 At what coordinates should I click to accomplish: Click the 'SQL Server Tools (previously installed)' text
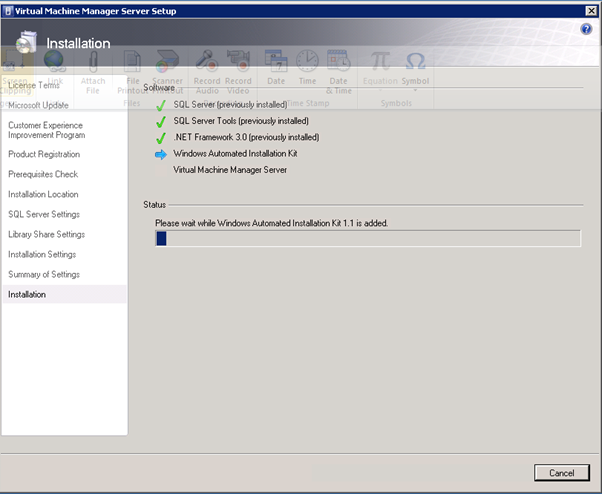pyautogui.click(x=241, y=121)
